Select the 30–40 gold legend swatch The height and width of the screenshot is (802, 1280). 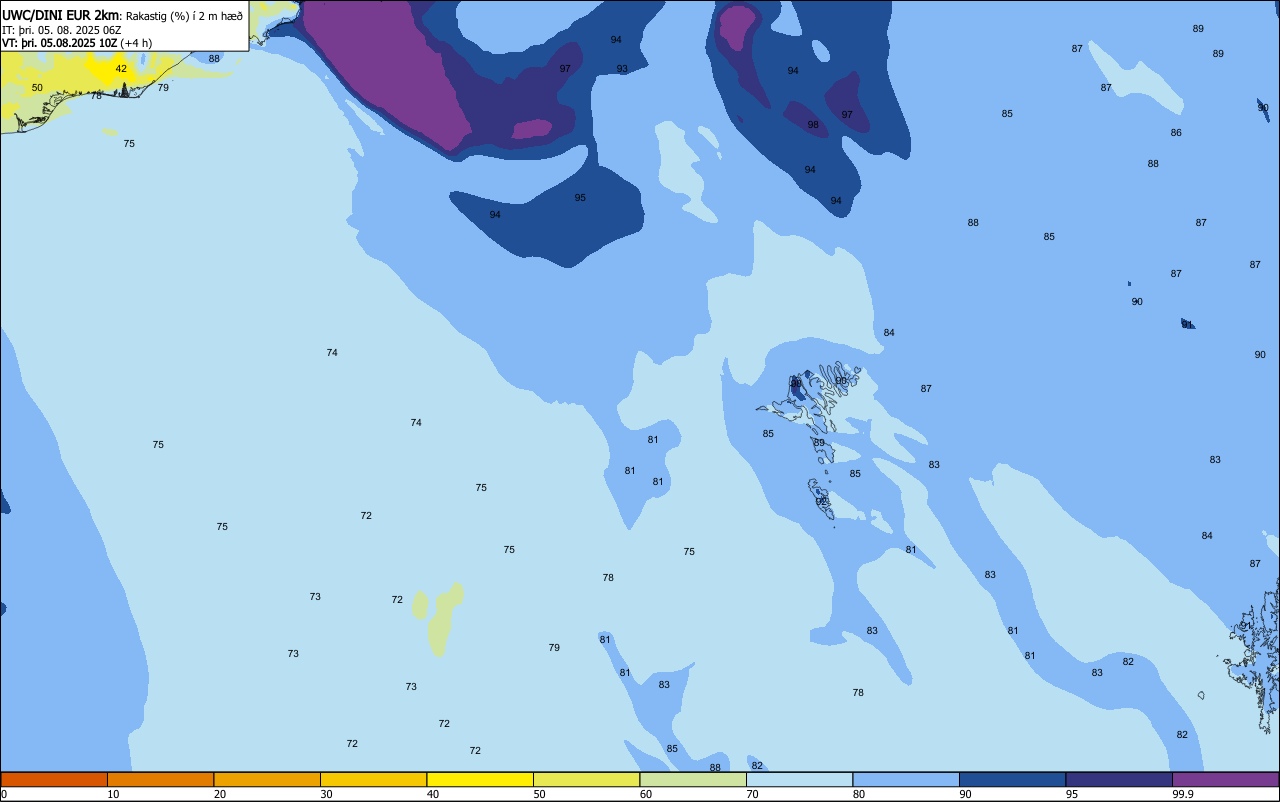[373, 779]
